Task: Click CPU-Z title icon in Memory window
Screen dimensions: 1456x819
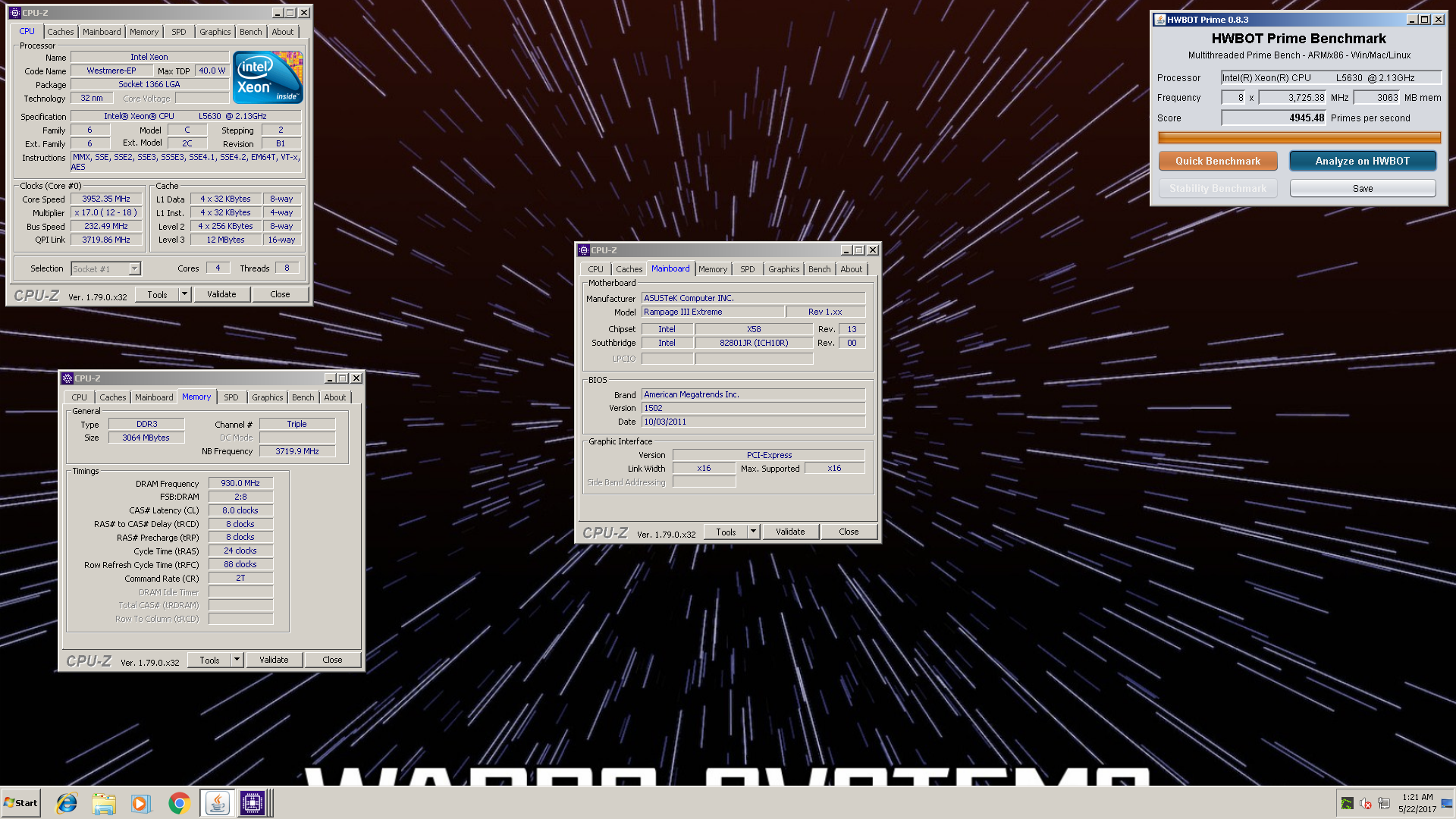Action: [x=67, y=378]
